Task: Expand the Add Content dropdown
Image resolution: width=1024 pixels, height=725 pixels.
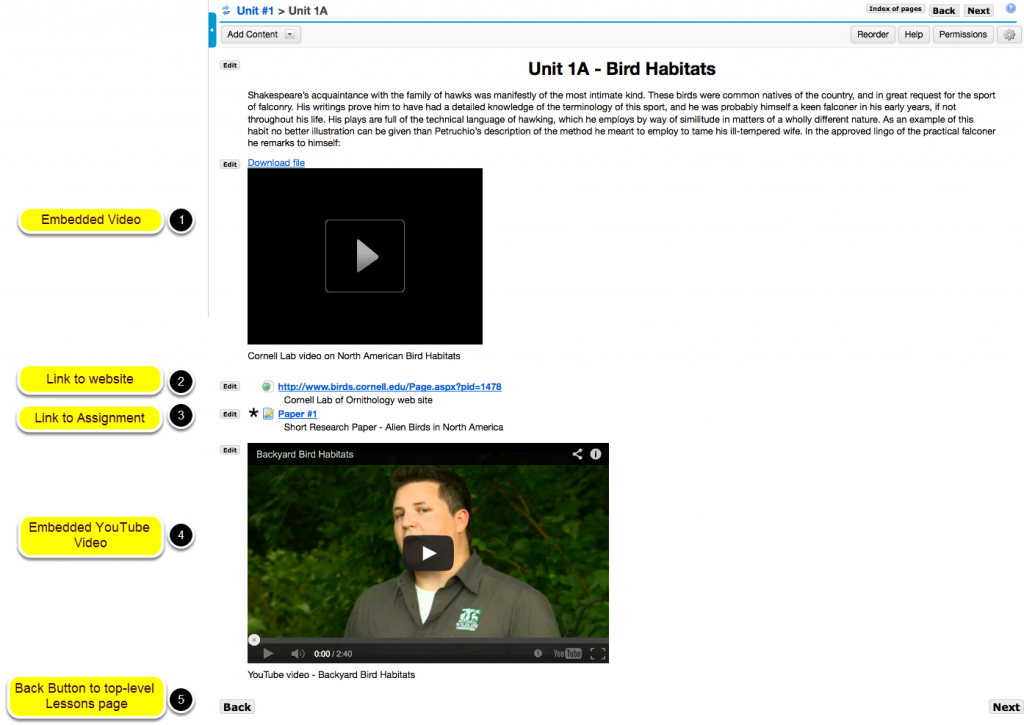Action: (288, 34)
